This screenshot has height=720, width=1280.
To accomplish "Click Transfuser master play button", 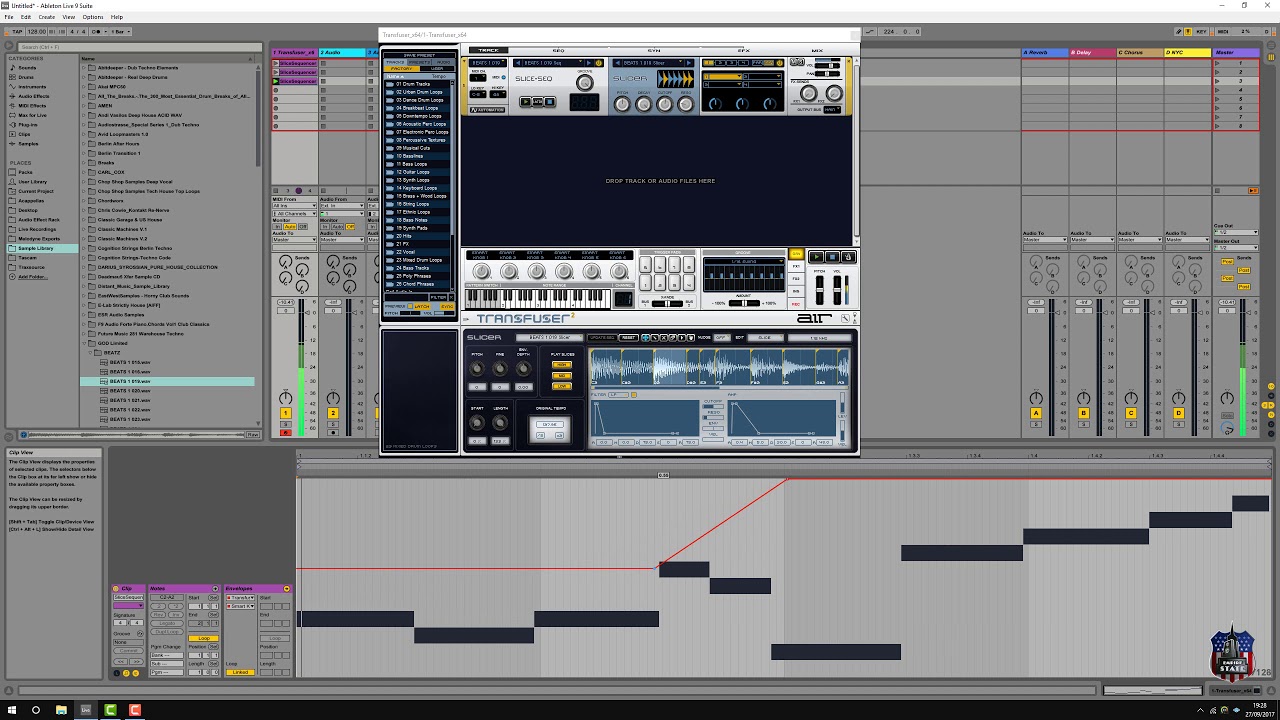I will 817,257.
